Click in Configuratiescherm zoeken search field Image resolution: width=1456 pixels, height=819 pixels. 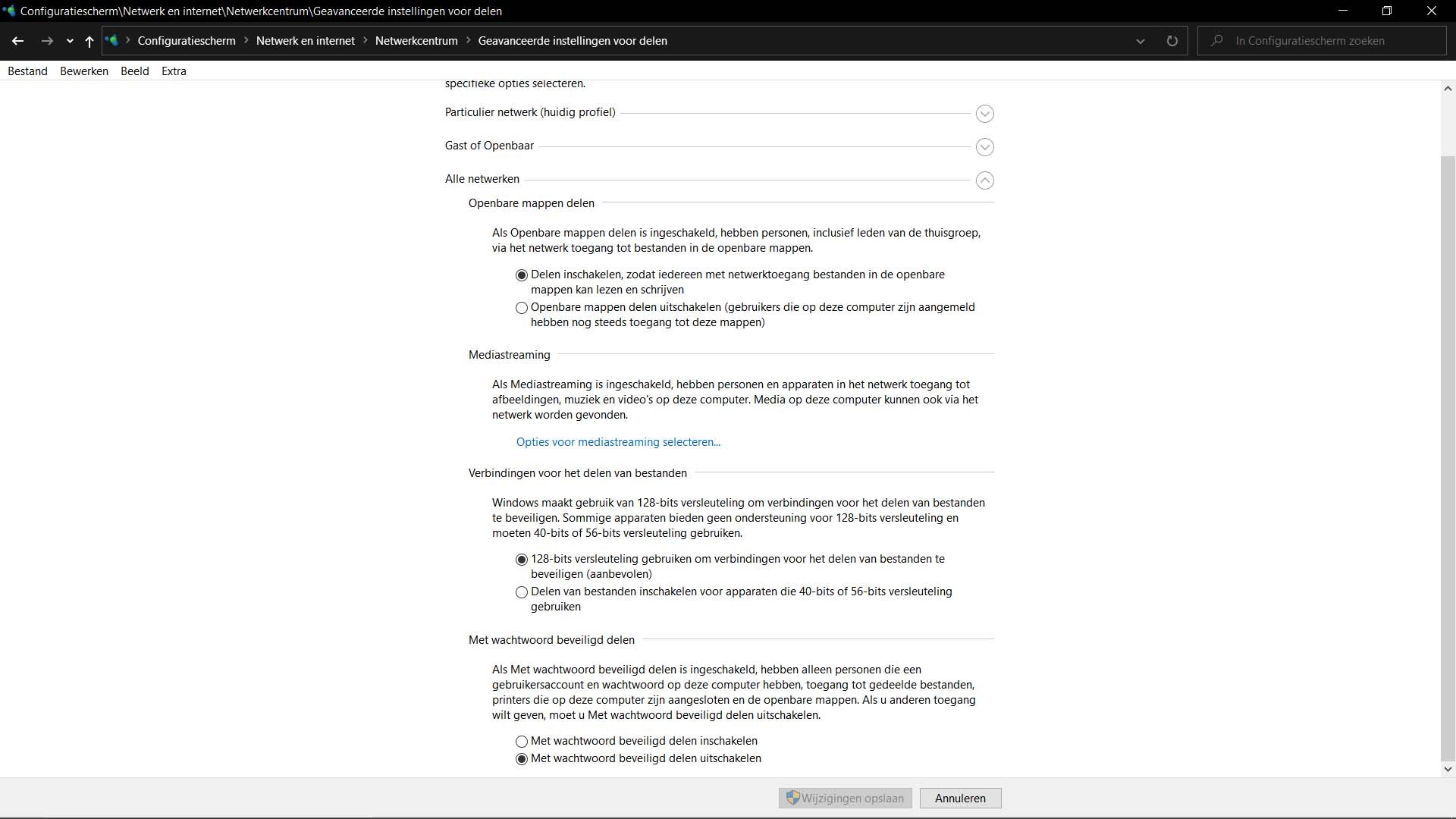click(x=1335, y=41)
